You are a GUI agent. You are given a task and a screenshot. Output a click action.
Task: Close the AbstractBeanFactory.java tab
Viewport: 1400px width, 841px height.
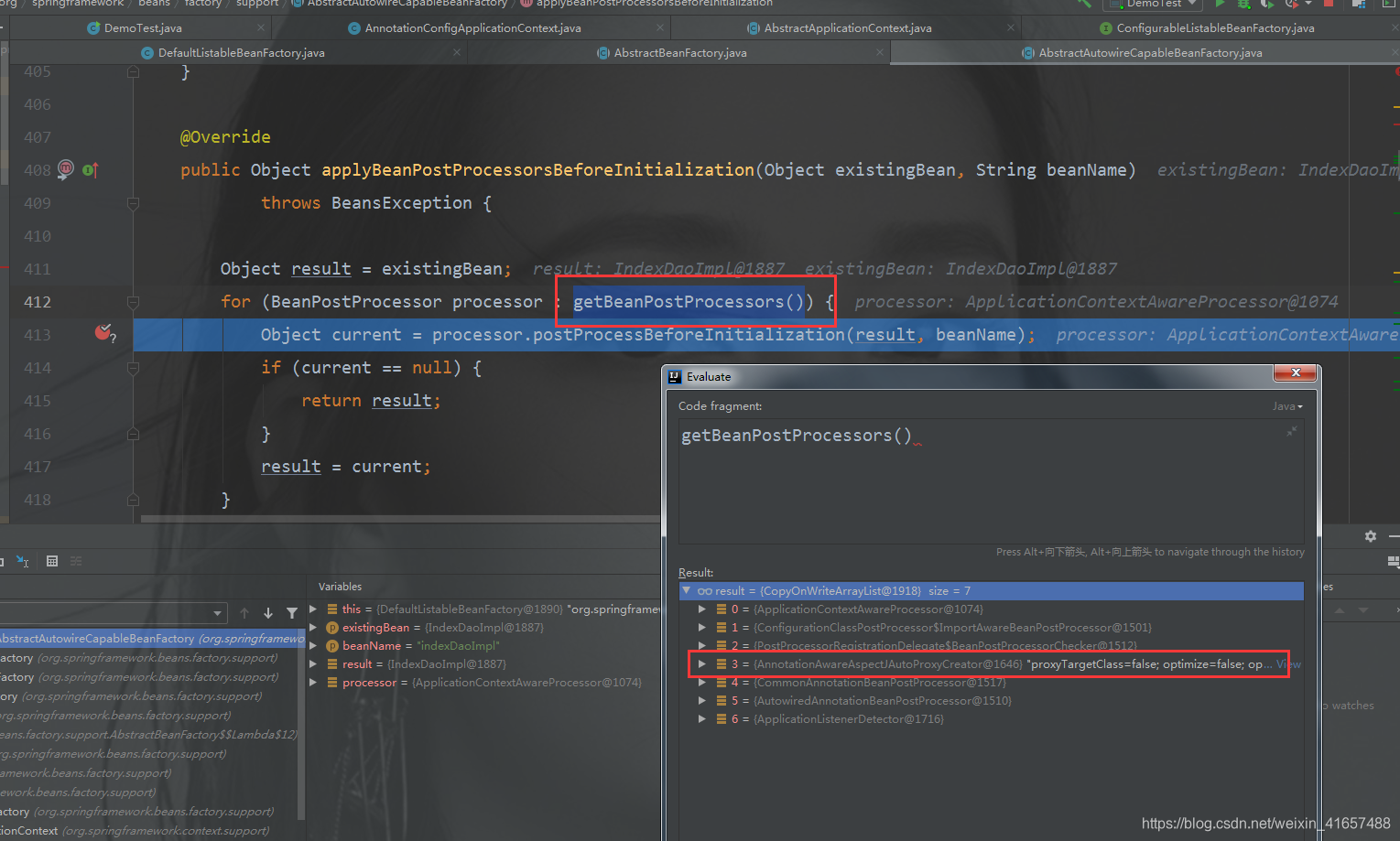[x=880, y=52]
